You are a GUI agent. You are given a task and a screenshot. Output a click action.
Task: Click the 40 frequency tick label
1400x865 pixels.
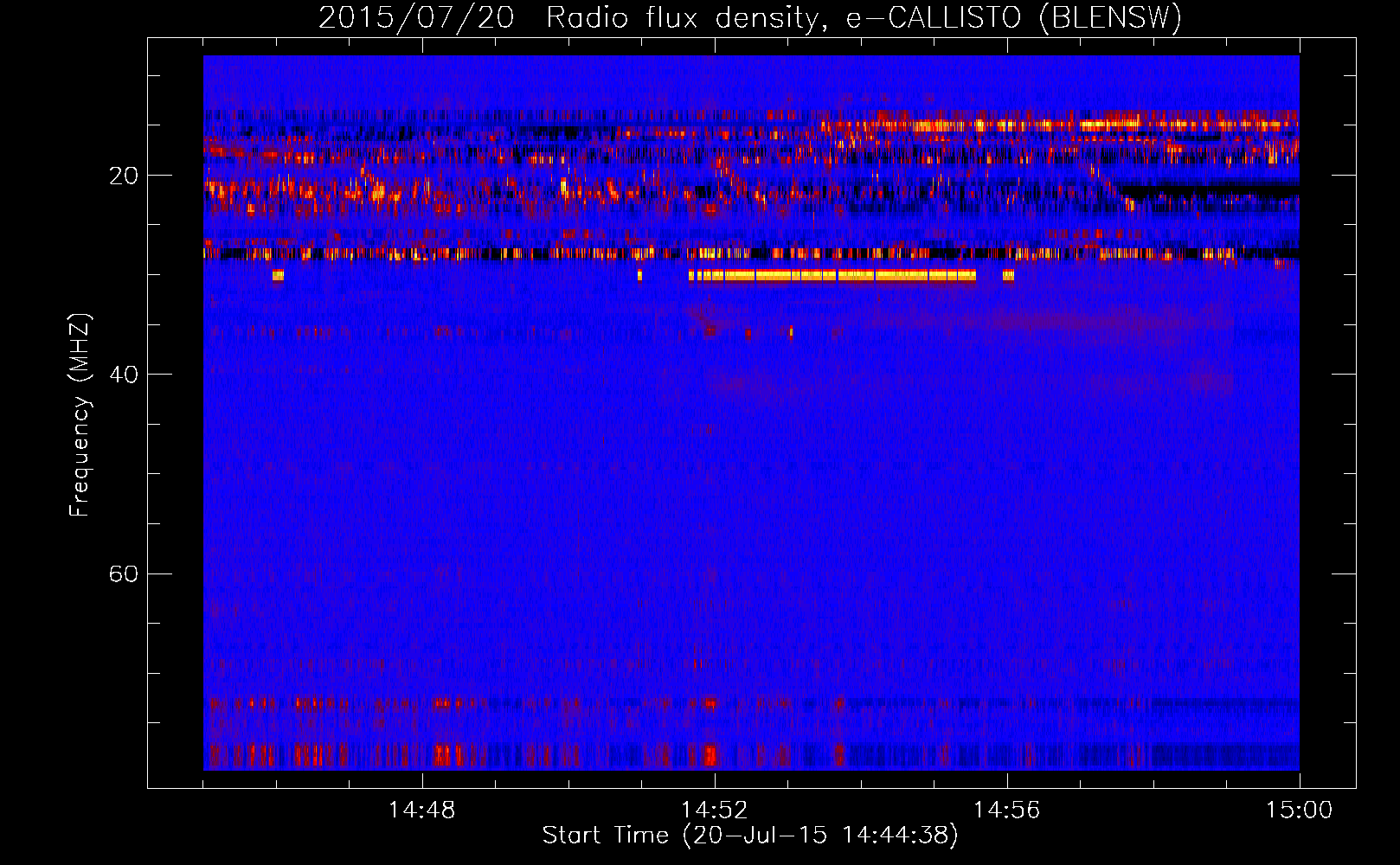pos(123,375)
